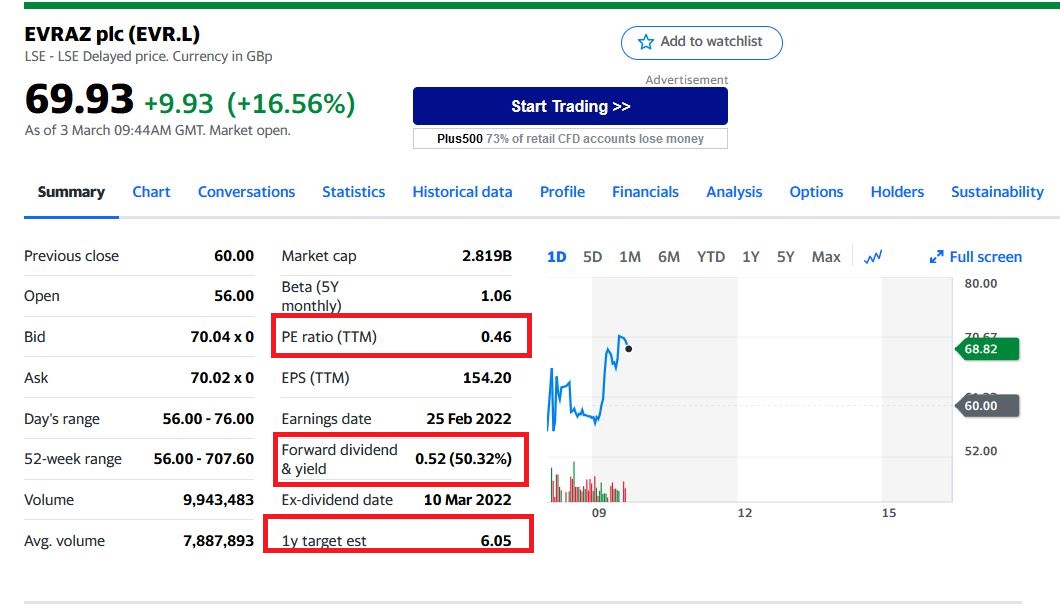
Task: Click the PE ratio (TTM) value 0.46
Action: click(496, 337)
